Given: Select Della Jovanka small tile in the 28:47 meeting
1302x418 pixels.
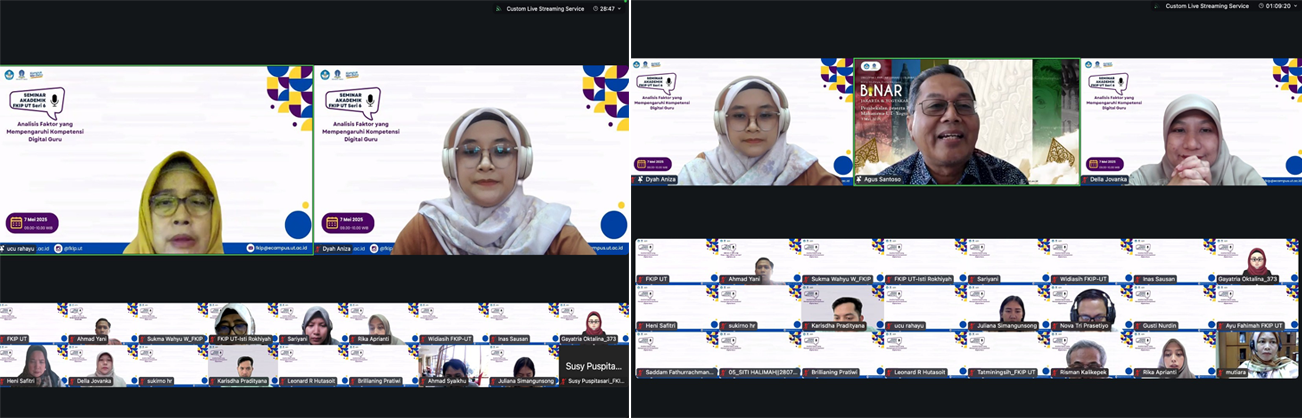Looking at the screenshot, I should 103,366.
